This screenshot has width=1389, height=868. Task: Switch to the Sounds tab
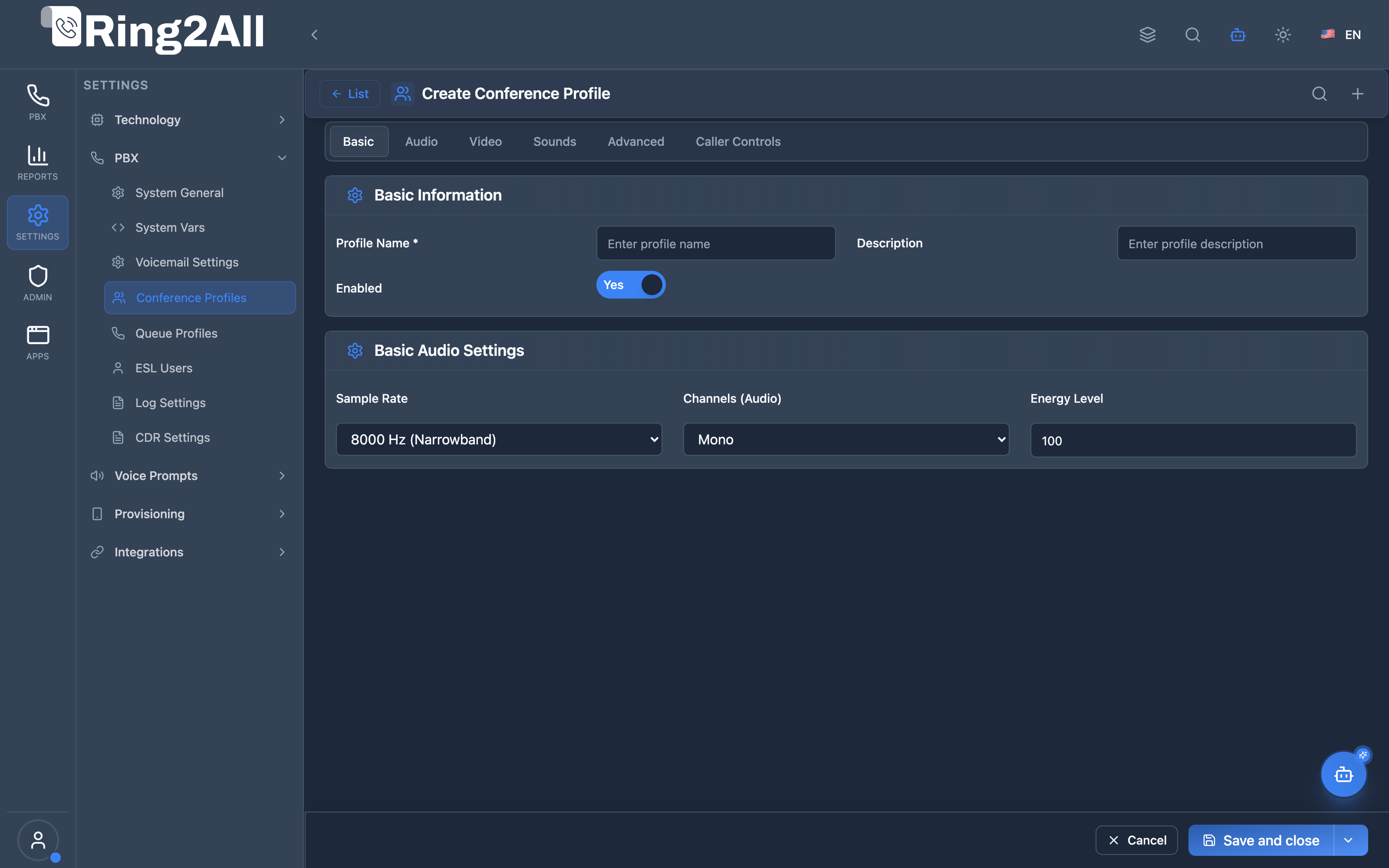pos(554,141)
